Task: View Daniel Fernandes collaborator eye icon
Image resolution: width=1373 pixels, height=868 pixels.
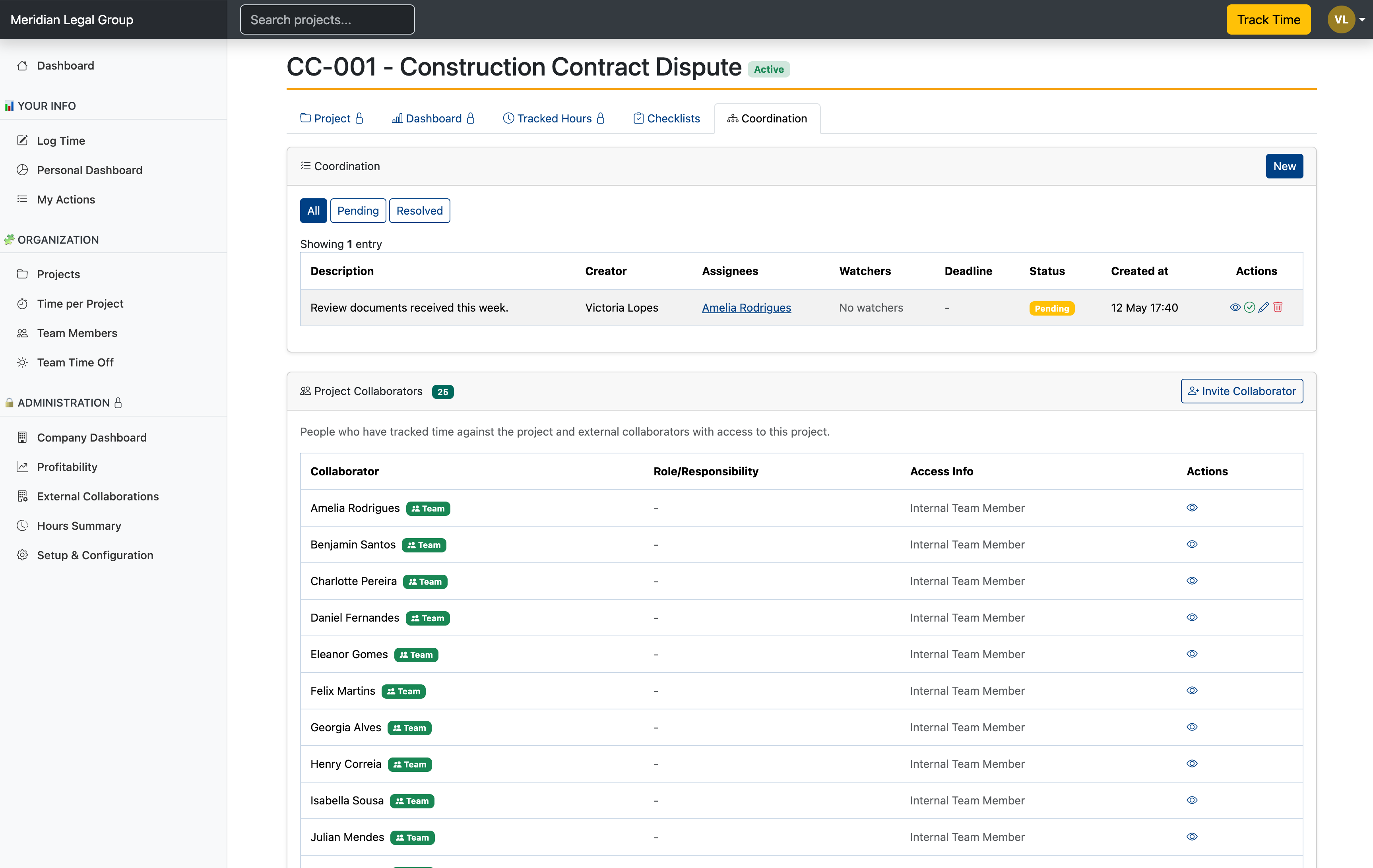Action: 1192,617
